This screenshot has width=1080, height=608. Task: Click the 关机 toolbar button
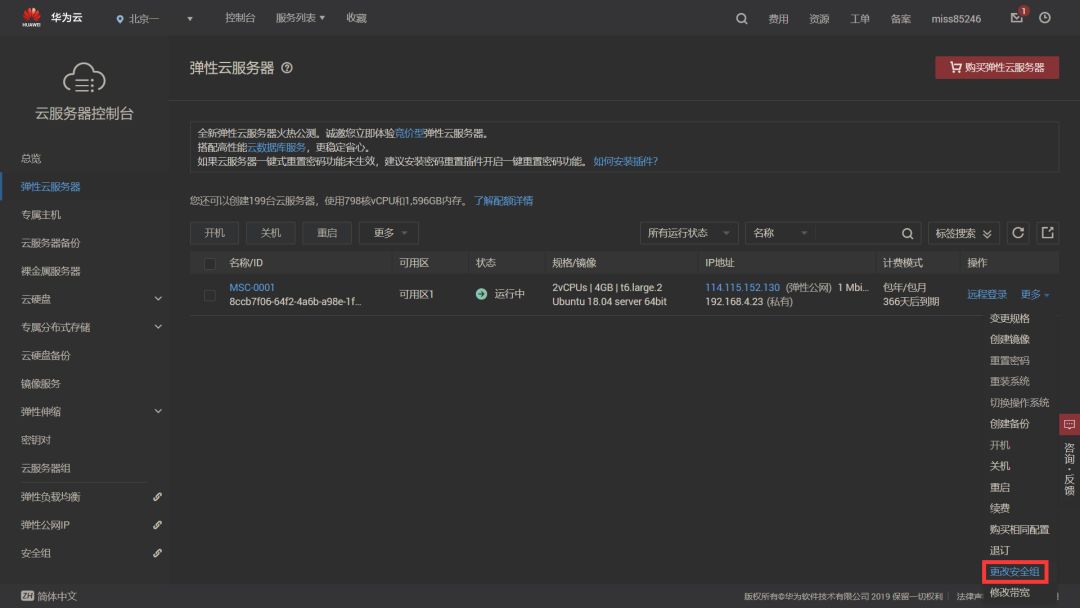271,233
